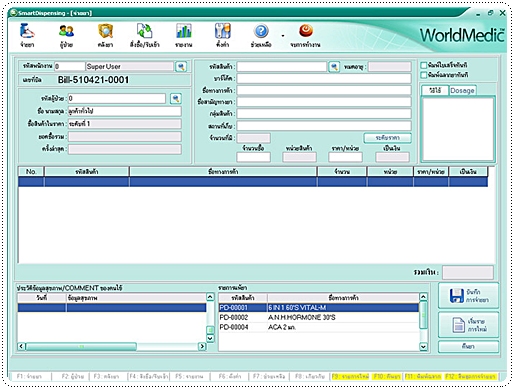This screenshot has width=514, height=389.
Task: Click the storage location input field
Action: [x=324, y=126]
